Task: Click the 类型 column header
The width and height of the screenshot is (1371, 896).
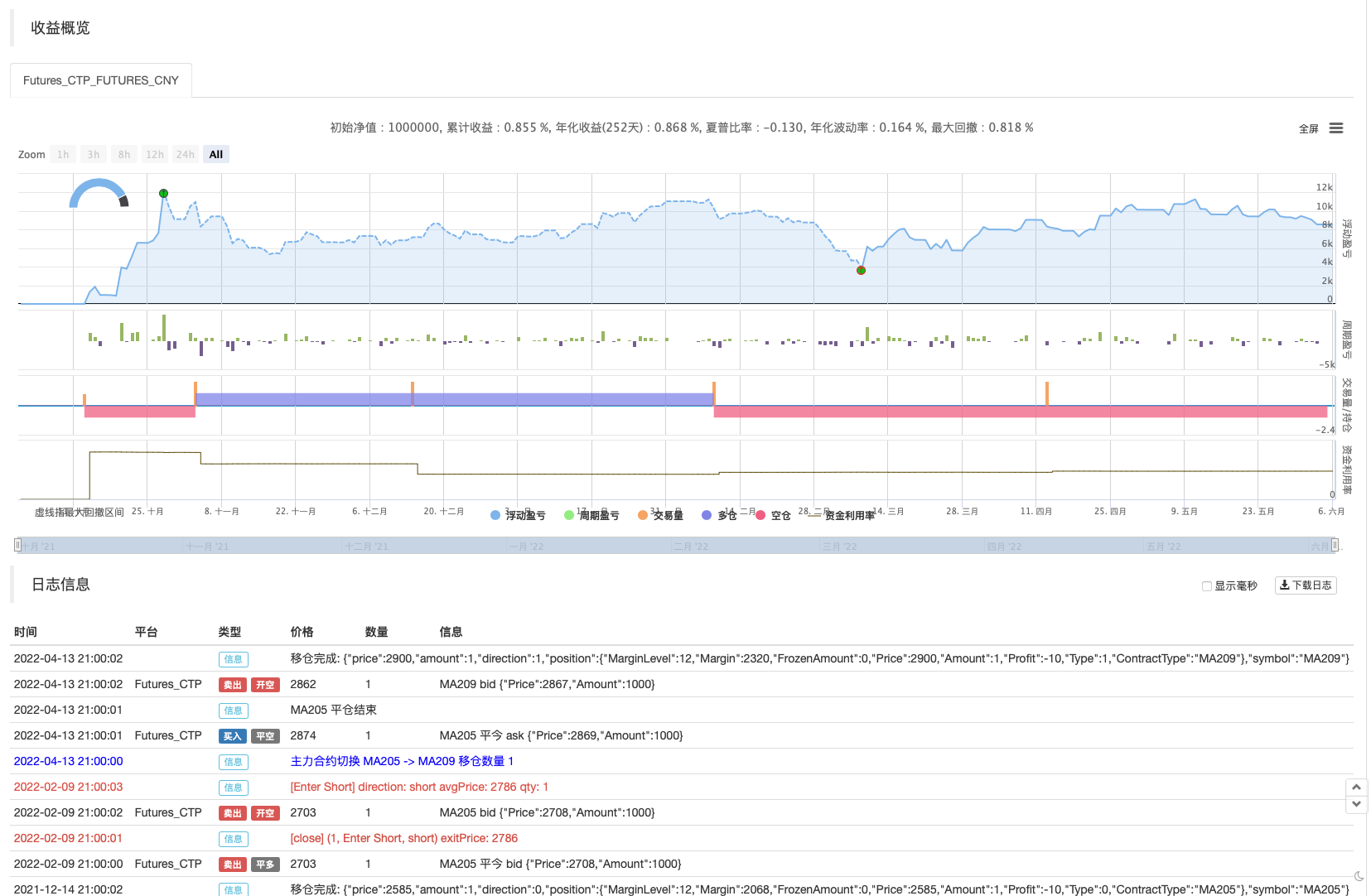Action: click(x=229, y=632)
